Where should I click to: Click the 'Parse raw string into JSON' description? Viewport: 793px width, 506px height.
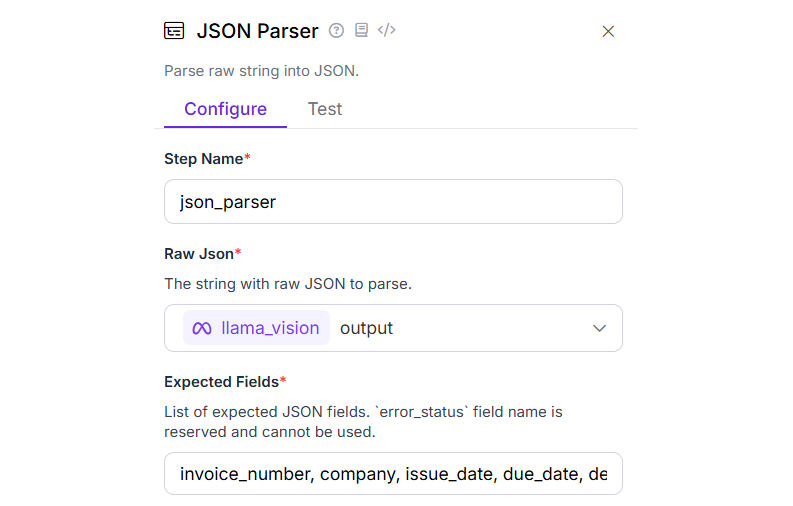click(x=261, y=71)
